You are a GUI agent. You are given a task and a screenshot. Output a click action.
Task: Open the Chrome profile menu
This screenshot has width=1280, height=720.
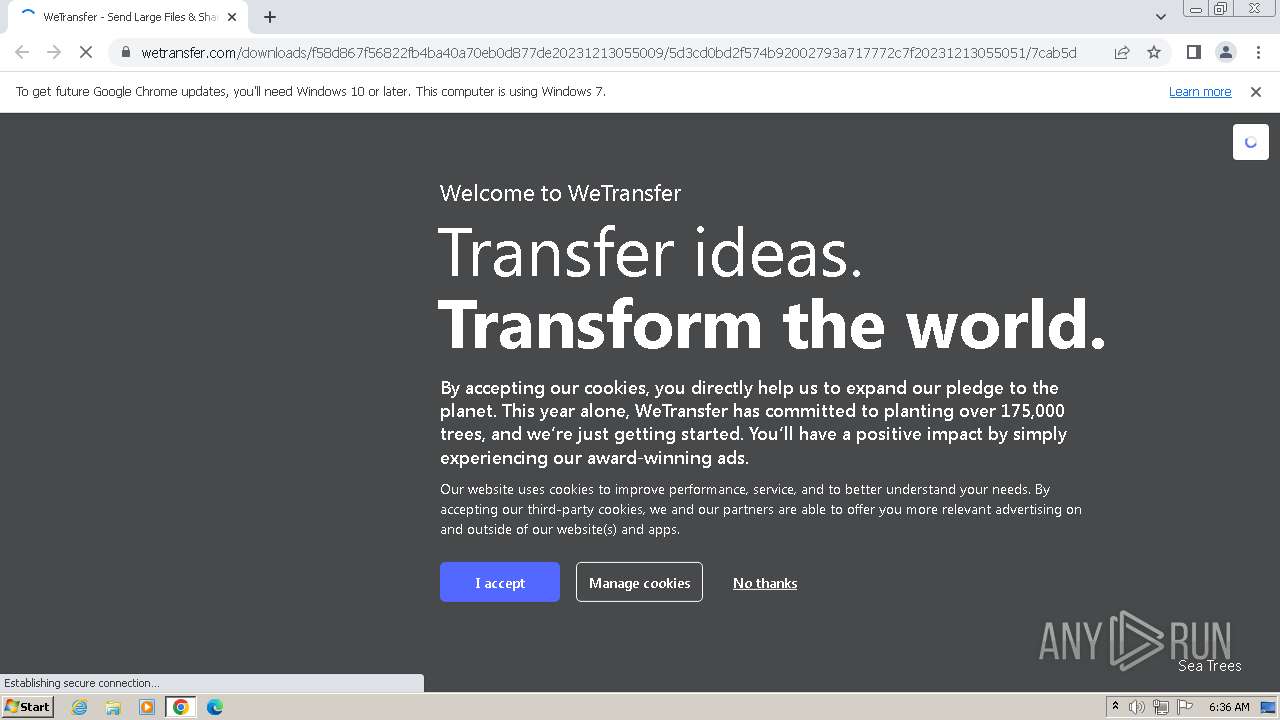point(1225,52)
